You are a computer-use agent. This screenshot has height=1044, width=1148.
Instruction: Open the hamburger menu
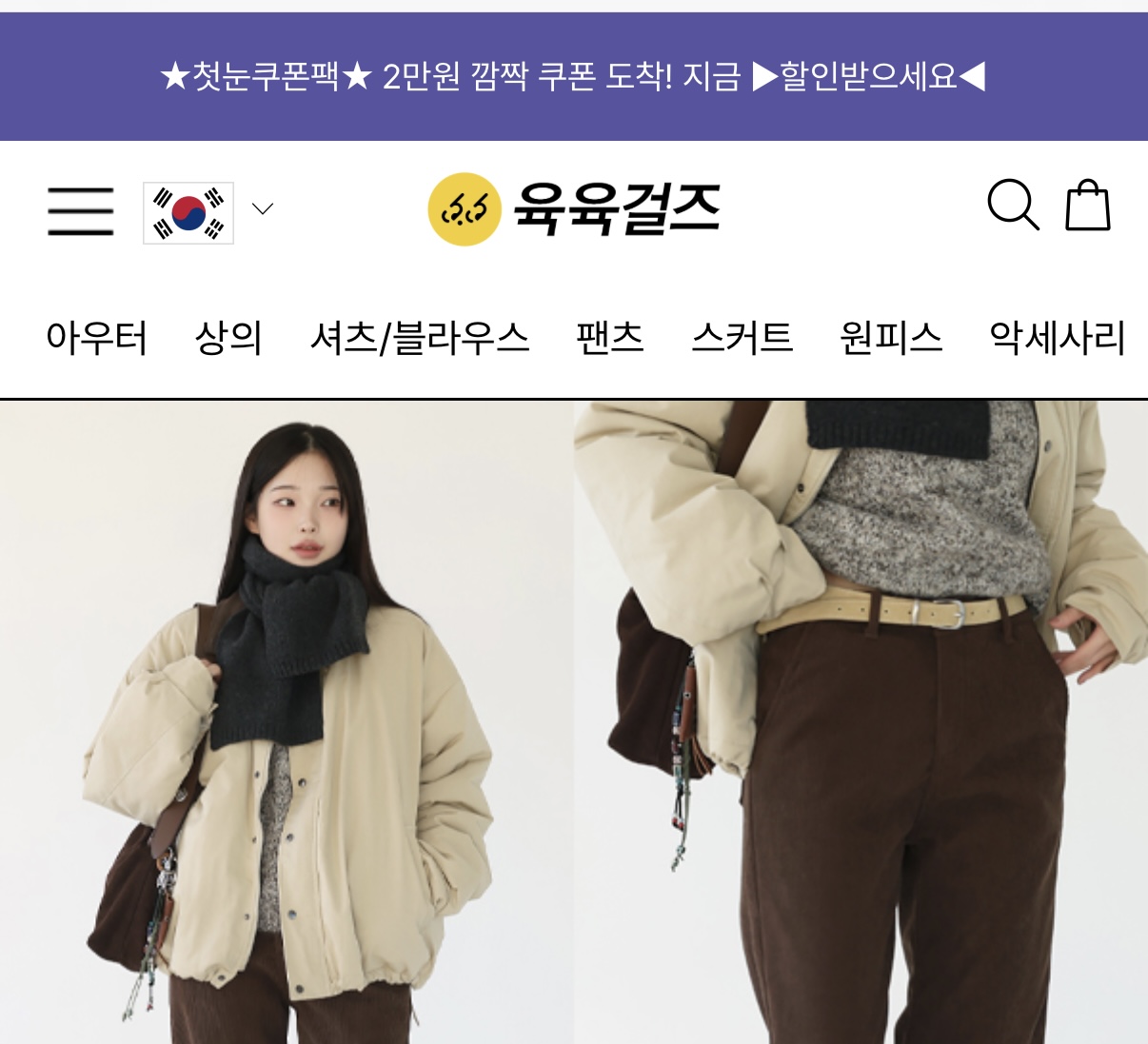(81, 210)
